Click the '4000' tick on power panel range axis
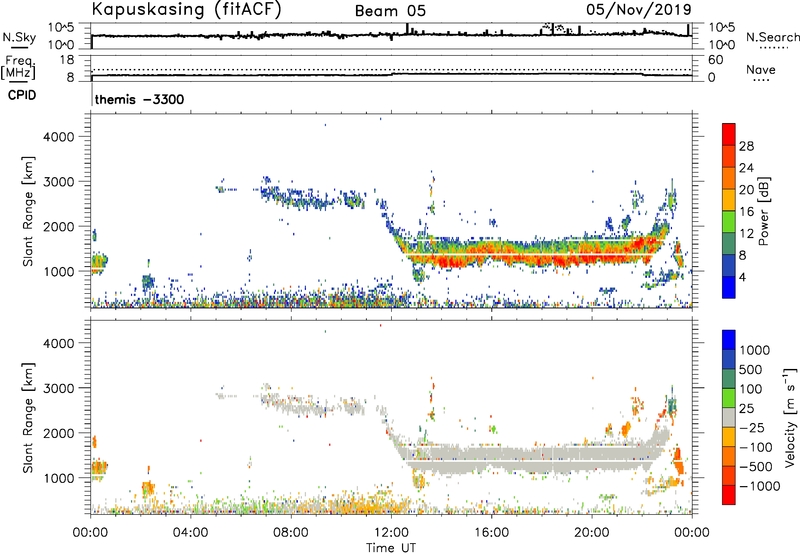This screenshot has height=554, width=800. pyautogui.click(x=59, y=137)
